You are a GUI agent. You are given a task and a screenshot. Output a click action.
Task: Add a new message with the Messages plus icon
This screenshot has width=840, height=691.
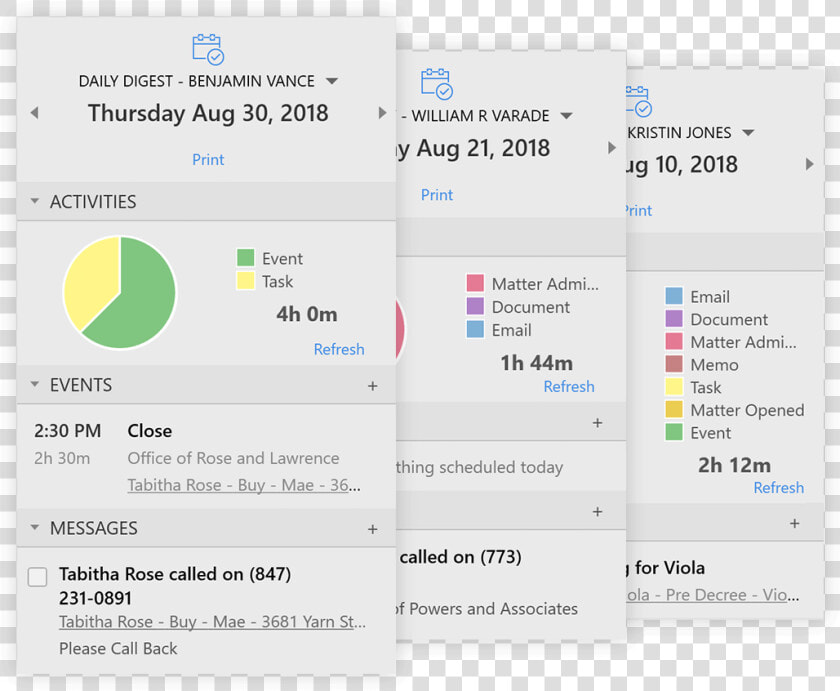(x=373, y=529)
